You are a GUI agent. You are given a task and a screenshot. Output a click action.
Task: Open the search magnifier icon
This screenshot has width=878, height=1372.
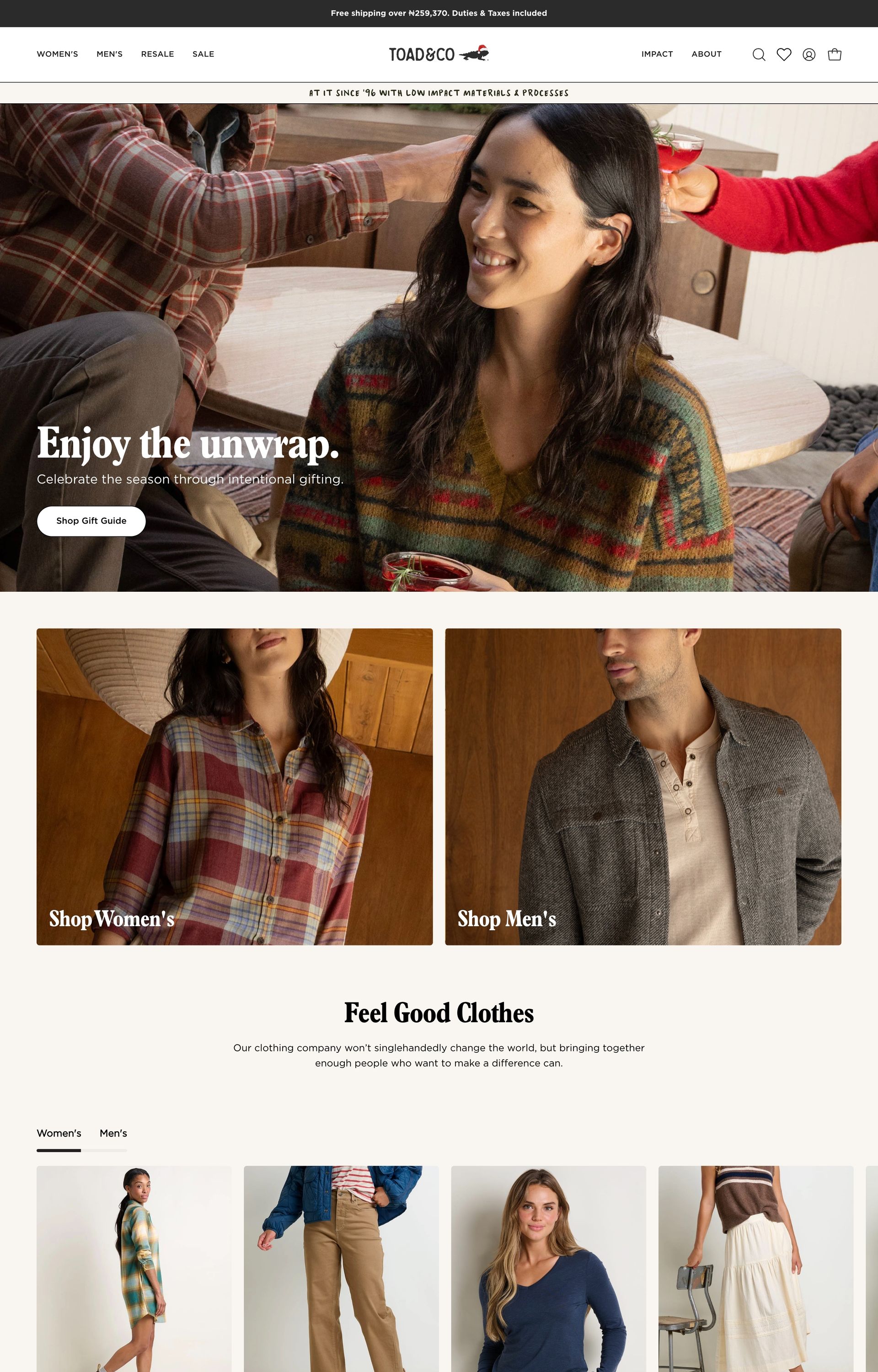758,55
